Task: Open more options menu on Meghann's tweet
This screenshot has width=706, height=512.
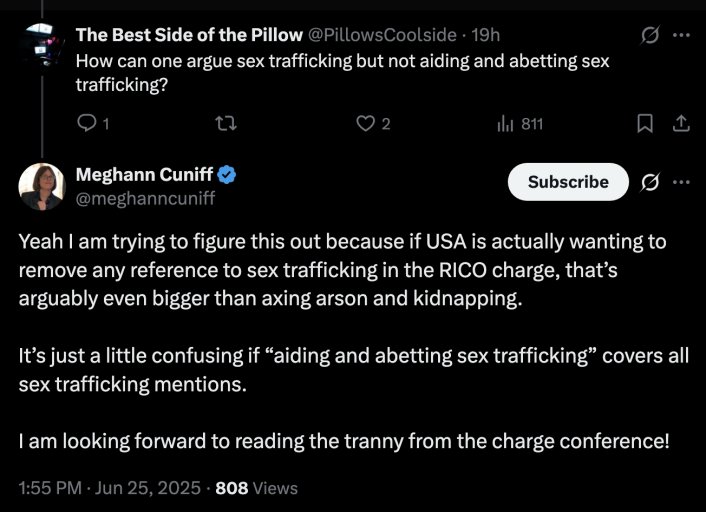Action: point(682,182)
